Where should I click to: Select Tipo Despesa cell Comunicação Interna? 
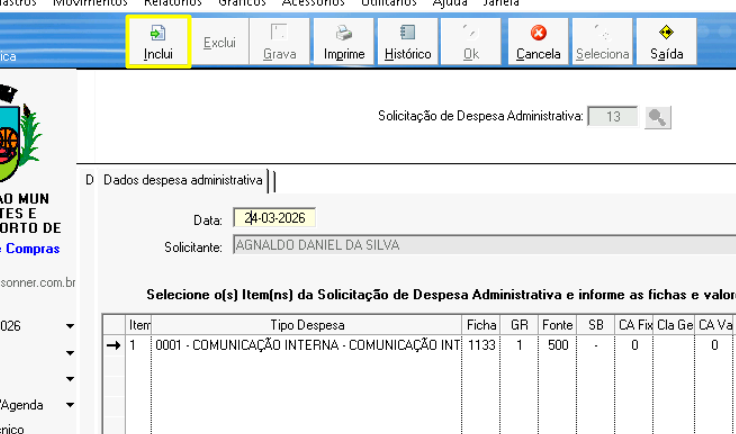306,345
